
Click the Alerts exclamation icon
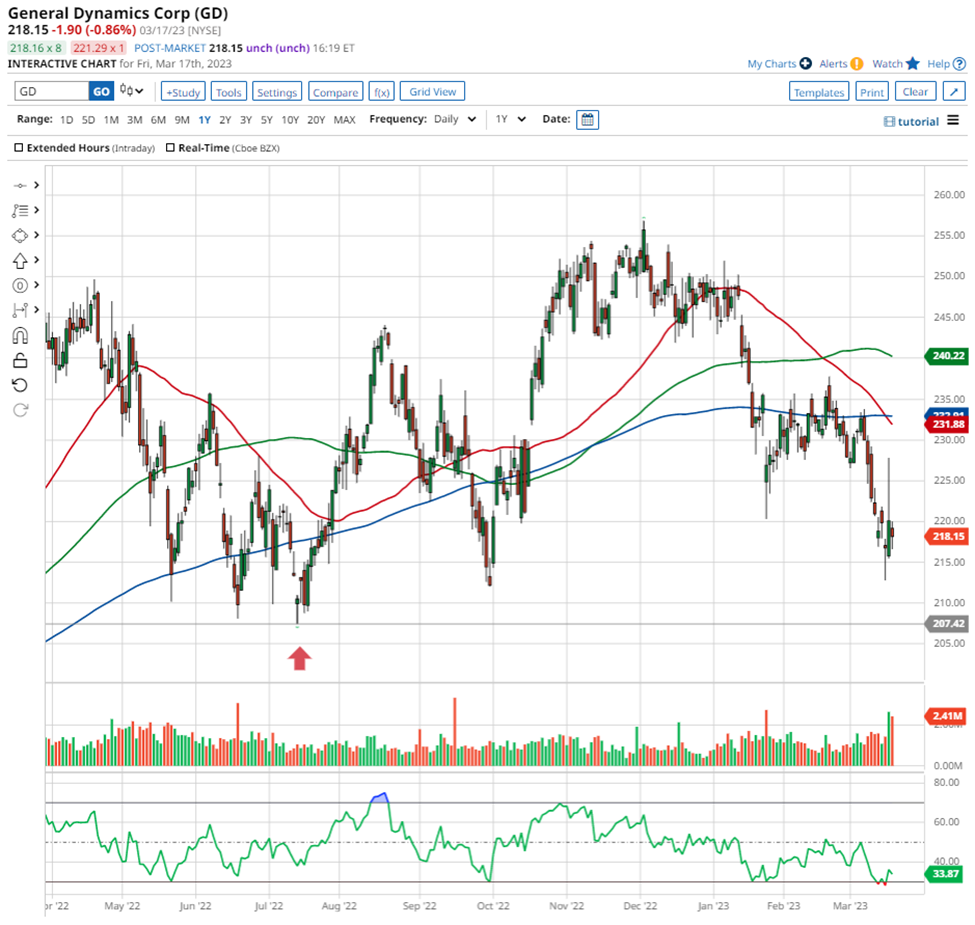857,63
